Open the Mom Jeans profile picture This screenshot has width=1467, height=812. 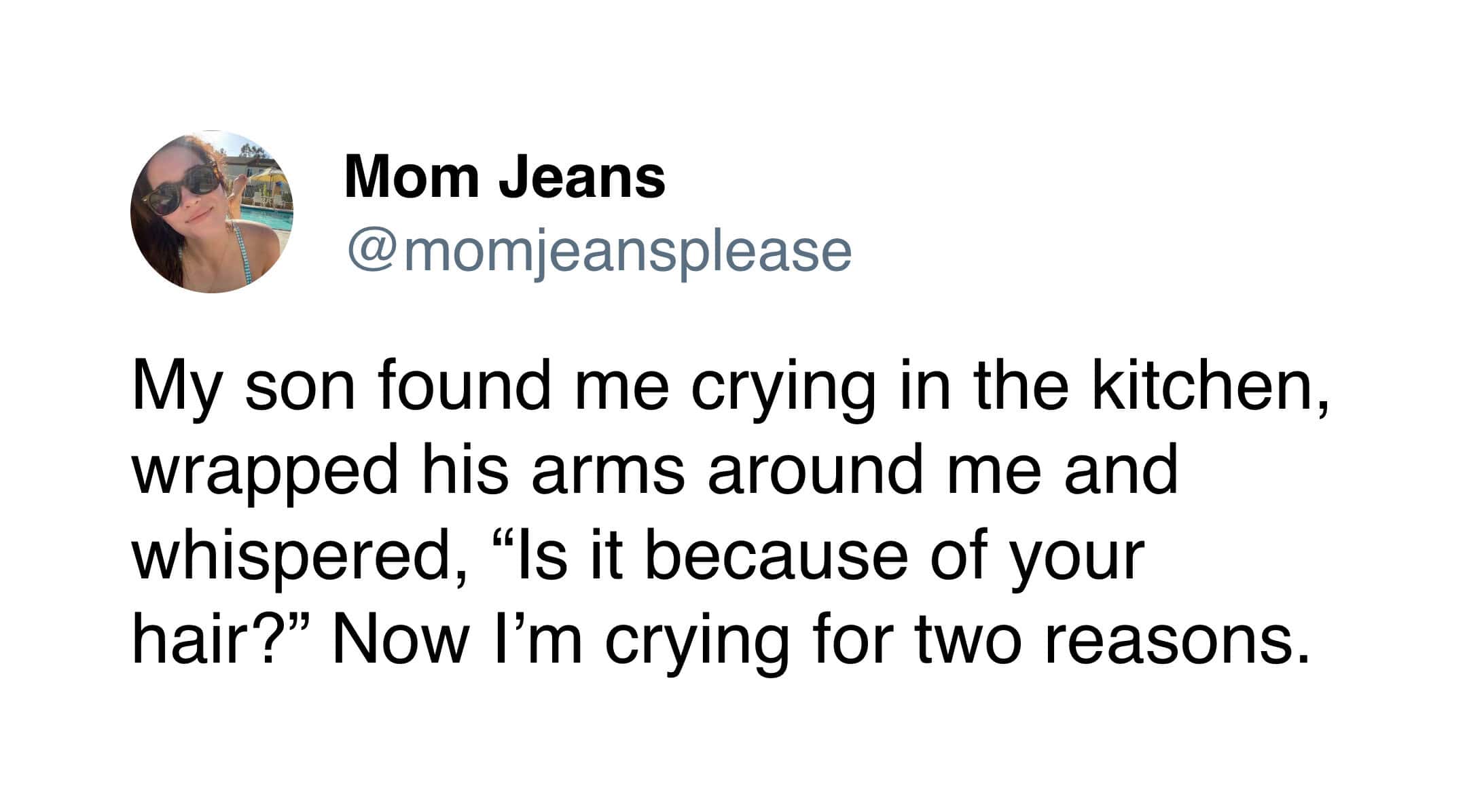(x=211, y=212)
